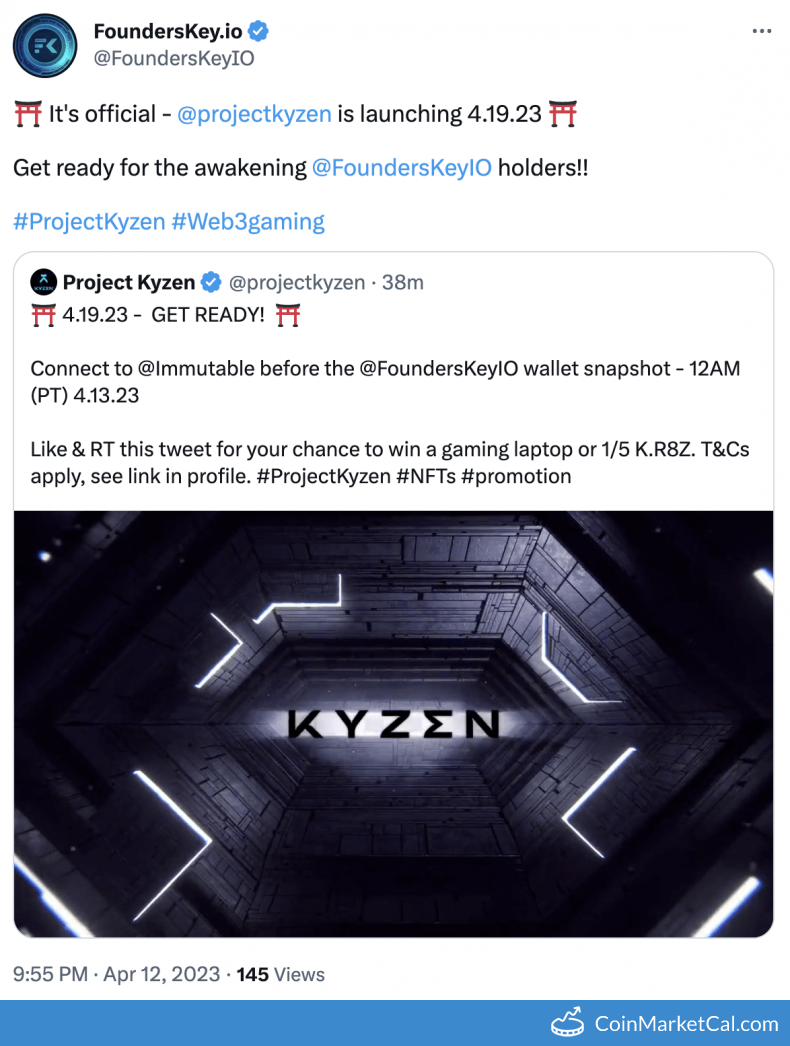Click the 9:55 PM Apr 12, 2023 timestamp
The height and width of the screenshot is (1046, 790).
[x=116, y=974]
